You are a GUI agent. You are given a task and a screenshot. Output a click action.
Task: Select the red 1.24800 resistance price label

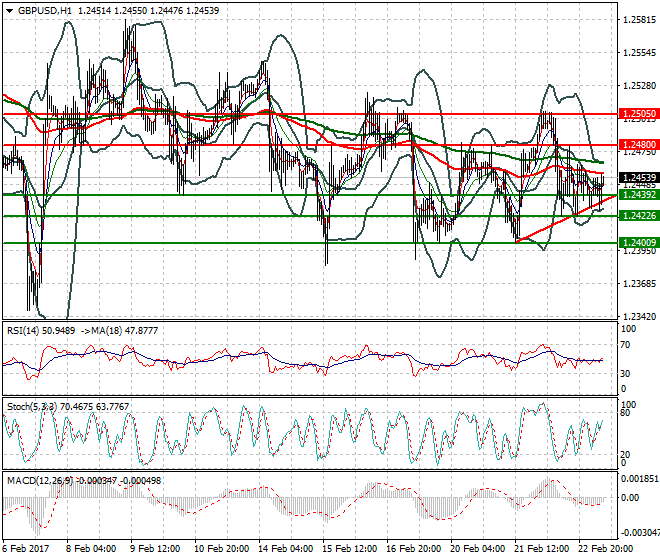tap(638, 145)
